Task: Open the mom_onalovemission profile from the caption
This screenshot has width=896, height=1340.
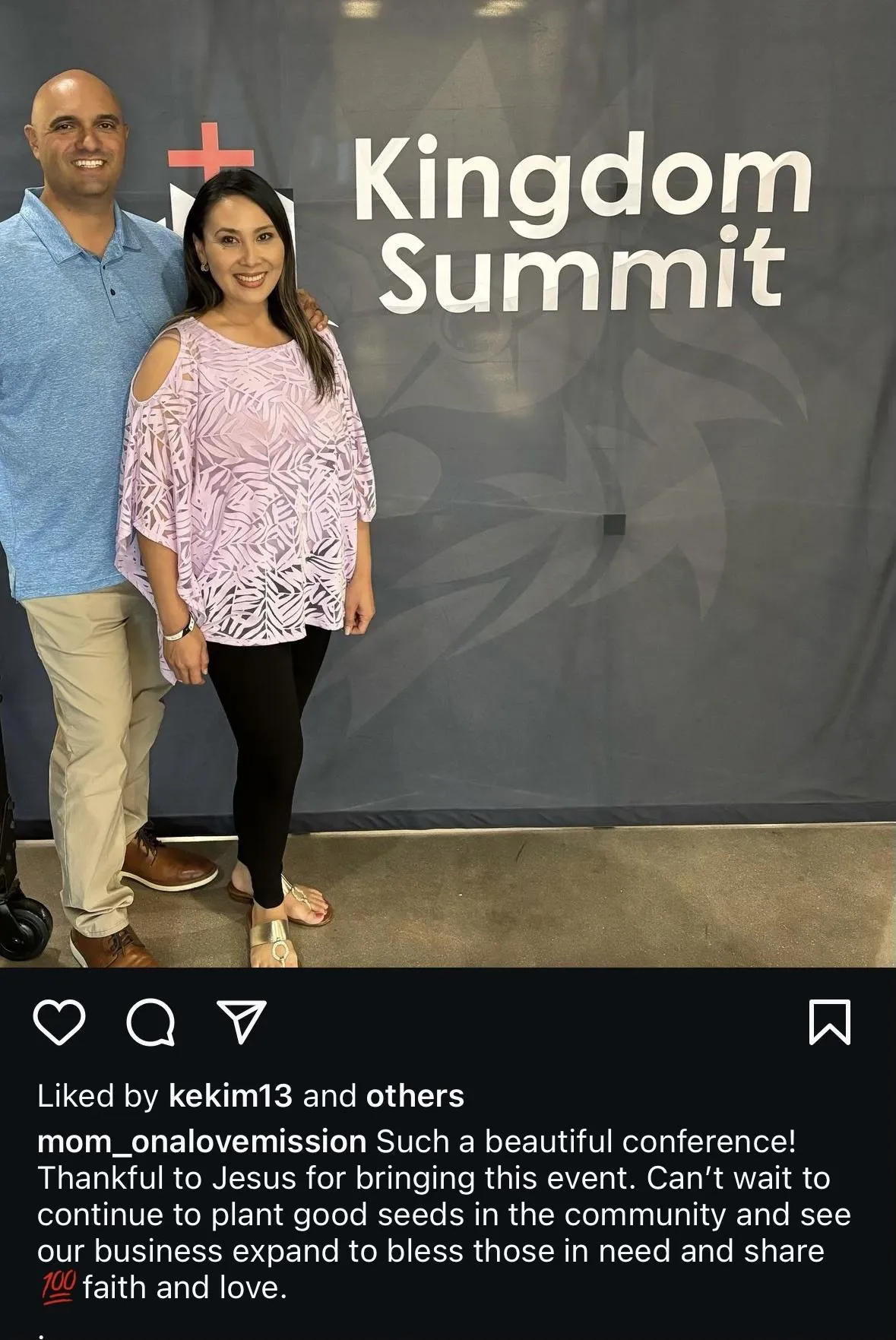Action: click(202, 1142)
